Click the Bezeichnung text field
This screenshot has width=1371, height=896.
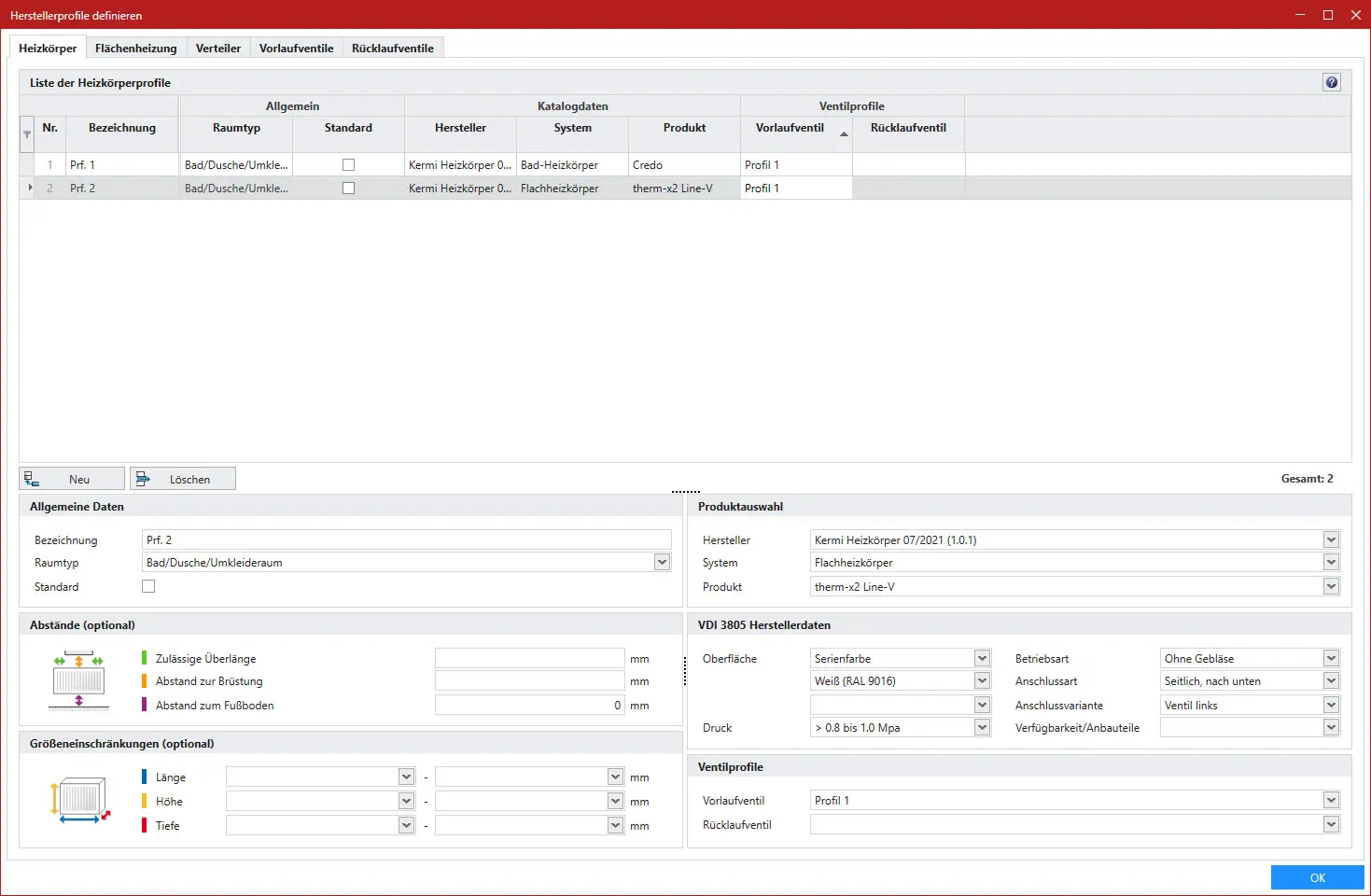[406, 539]
